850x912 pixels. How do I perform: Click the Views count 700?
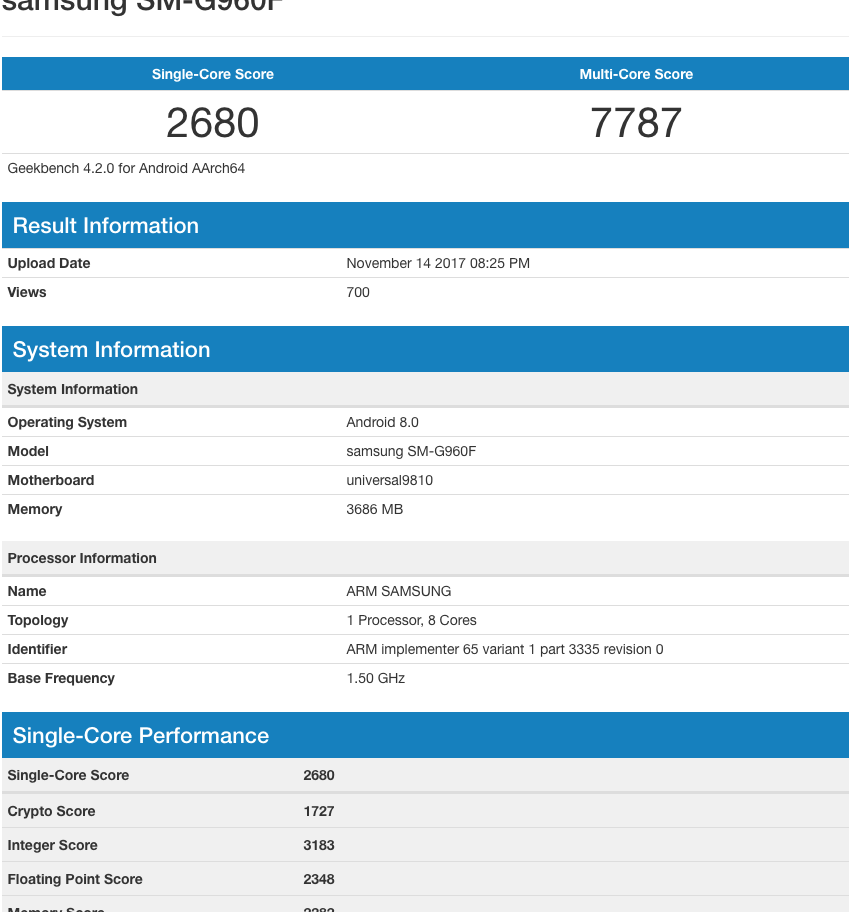(x=357, y=292)
